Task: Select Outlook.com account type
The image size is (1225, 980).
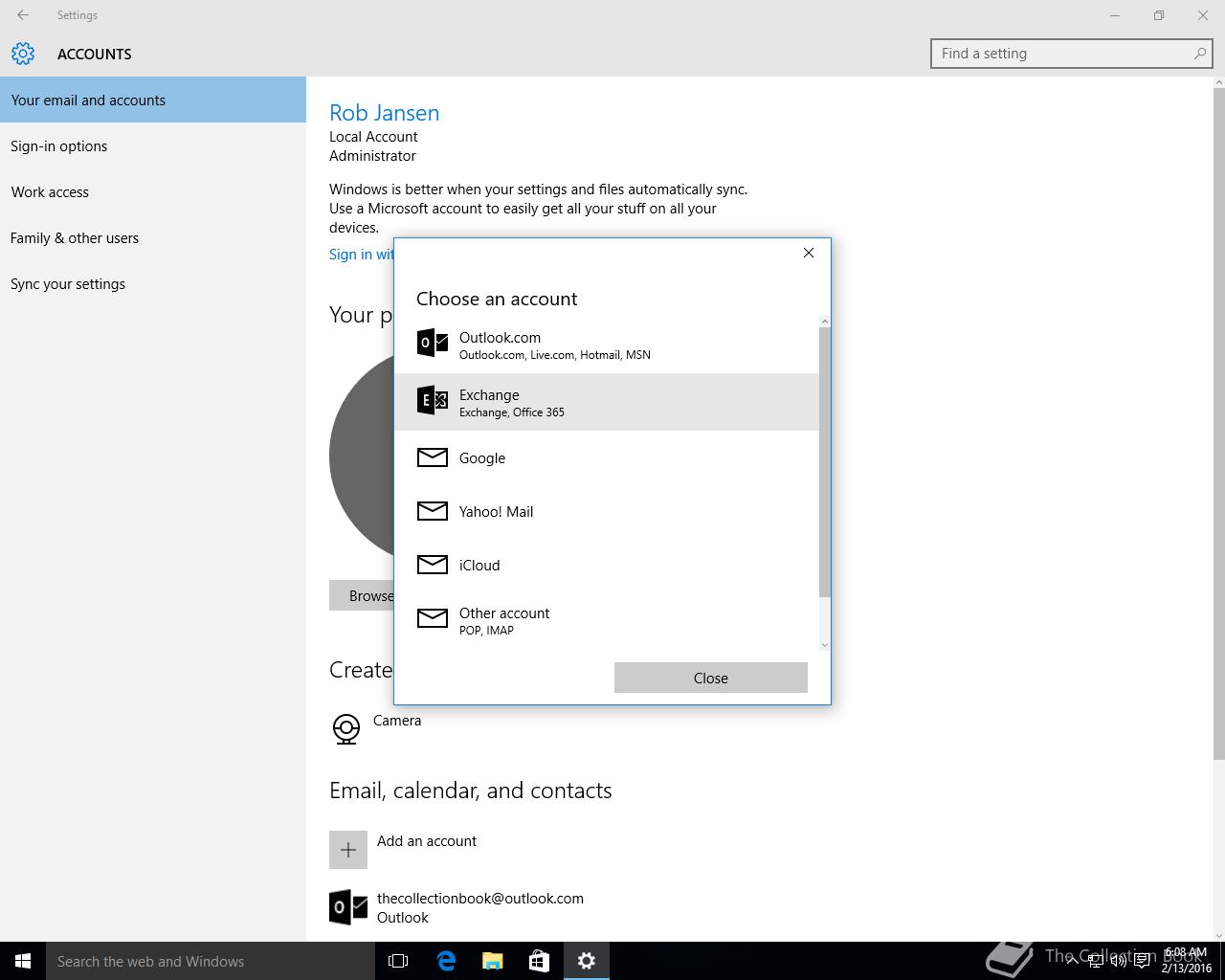Action: click(607, 345)
